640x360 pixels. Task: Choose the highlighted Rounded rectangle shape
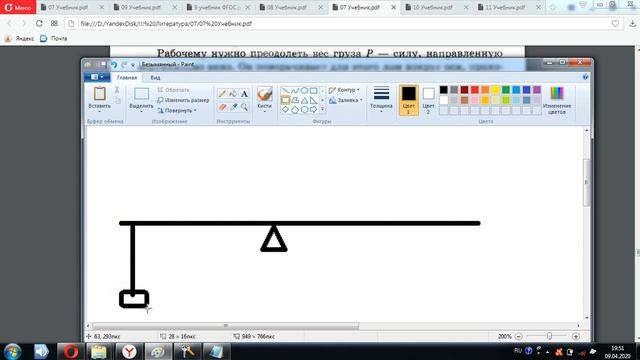(285, 100)
